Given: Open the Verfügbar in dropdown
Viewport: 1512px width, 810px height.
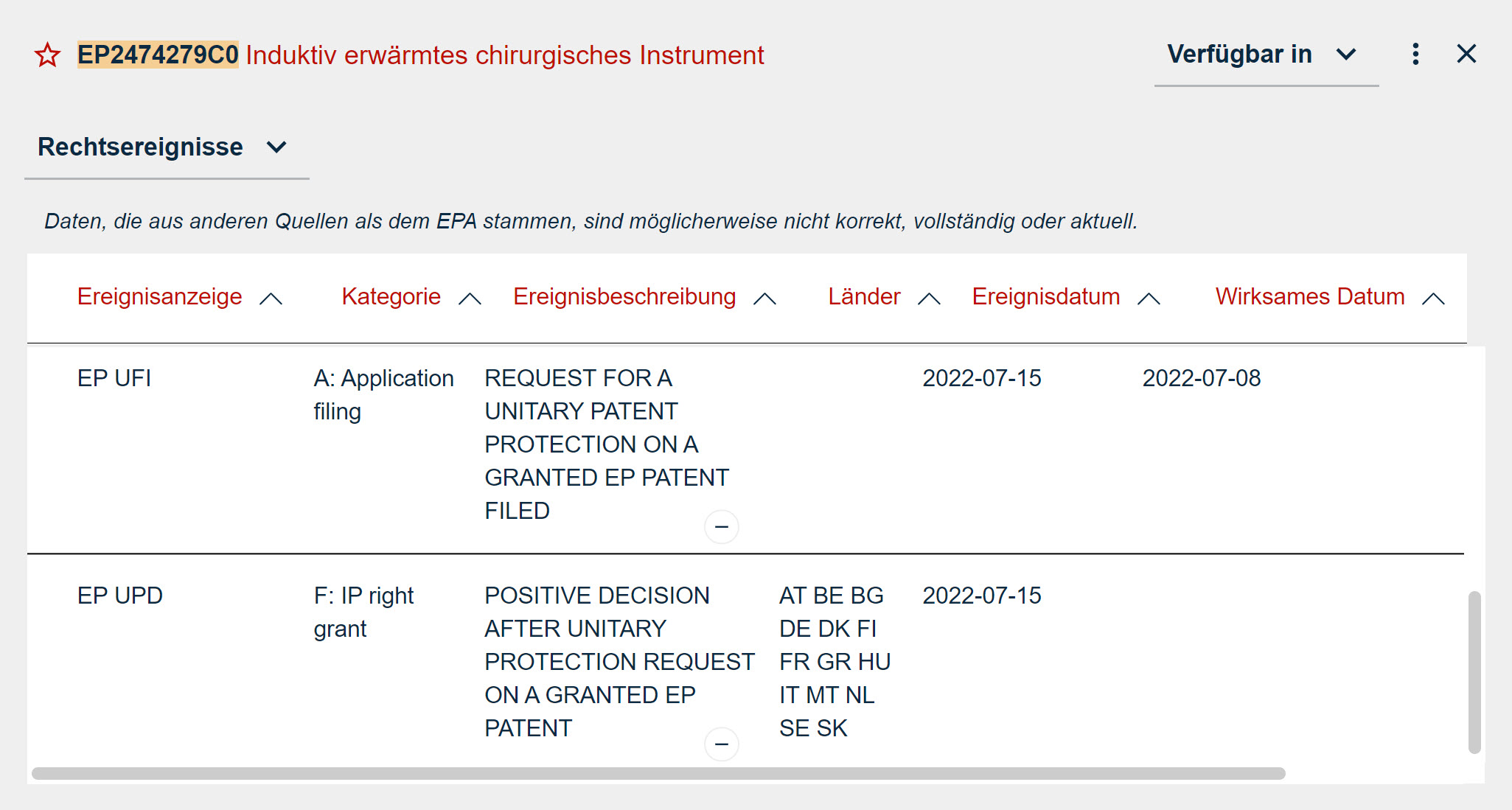Looking at the screenshot, I should 1262,55.
